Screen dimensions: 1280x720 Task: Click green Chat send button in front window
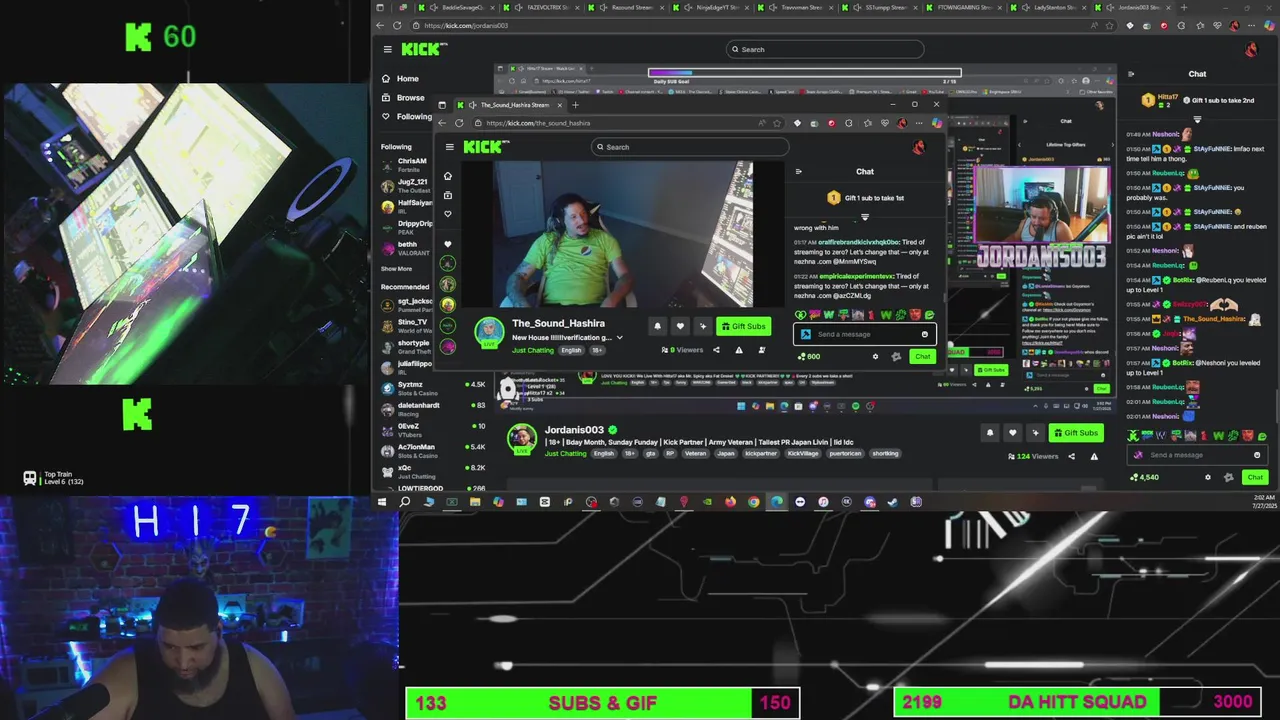[x=922, y=356]
